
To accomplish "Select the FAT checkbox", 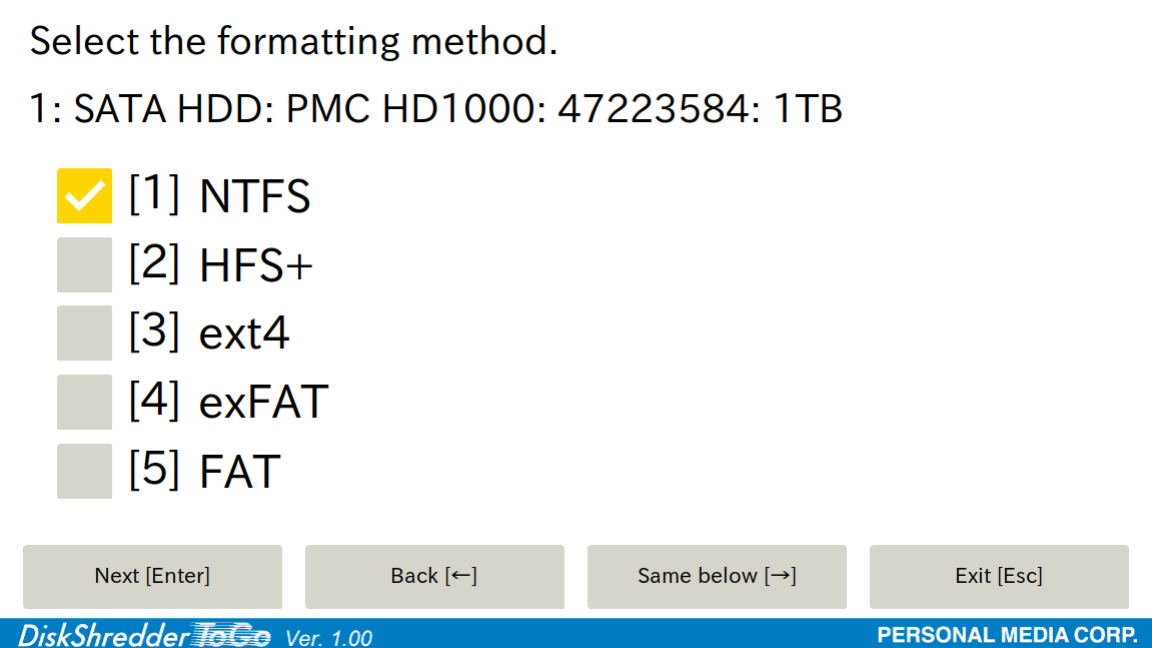I will coord(84,471).
